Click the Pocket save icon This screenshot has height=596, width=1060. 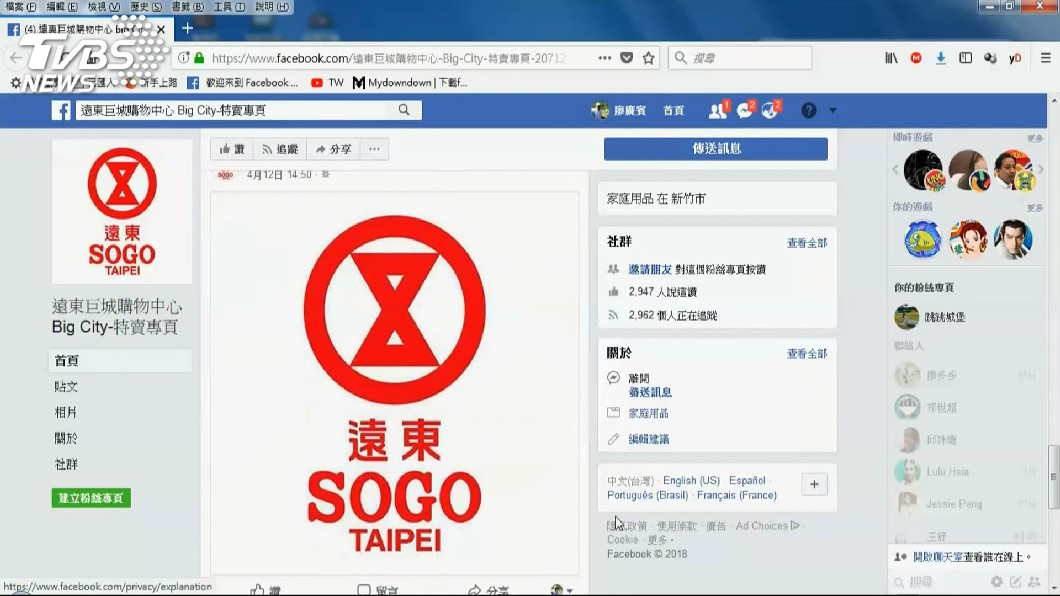click(x=627, y=58)
